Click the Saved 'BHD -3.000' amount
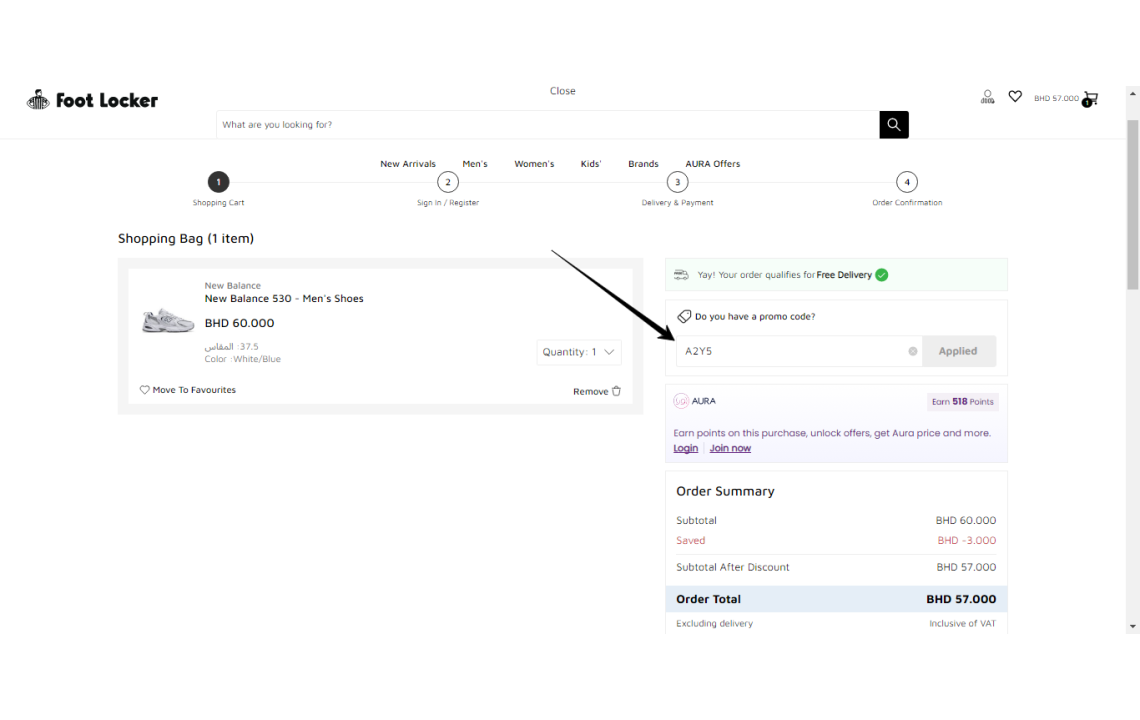Image resolution: width=1140 pixels, height=720 pixels. tap(967, 540)
